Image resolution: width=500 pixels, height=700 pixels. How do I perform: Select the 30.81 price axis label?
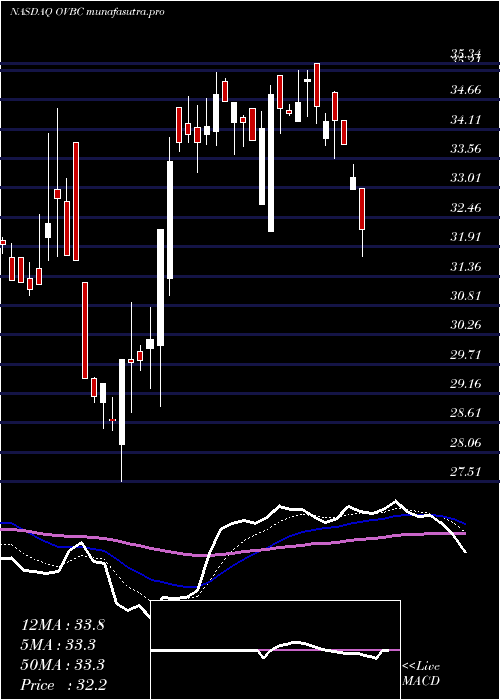[466, 296]
